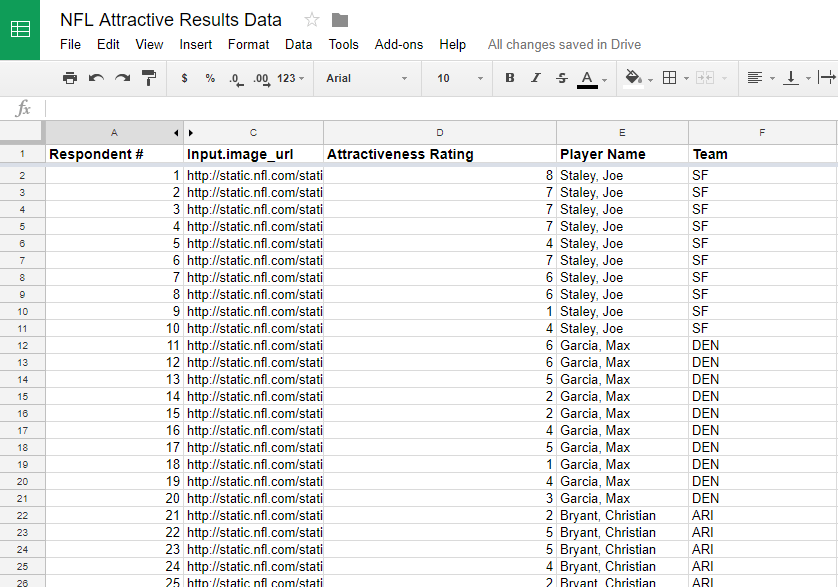Click the All changes saved in Drive link
Image resolution: width=838 pixels, height=587 pixels.
[x=564, y=44]
